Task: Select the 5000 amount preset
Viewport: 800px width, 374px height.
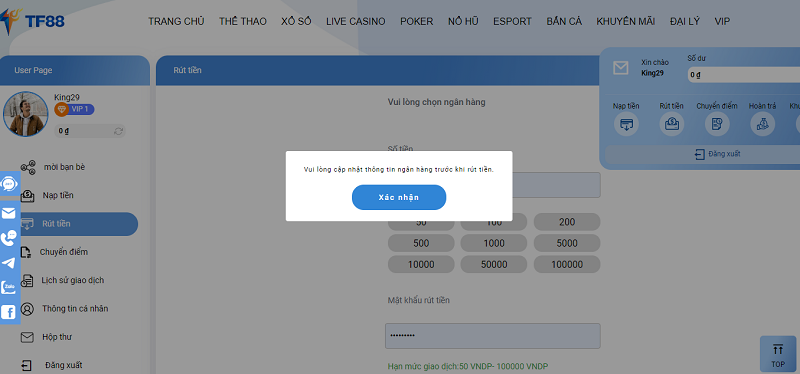Action: pos(567,243)
